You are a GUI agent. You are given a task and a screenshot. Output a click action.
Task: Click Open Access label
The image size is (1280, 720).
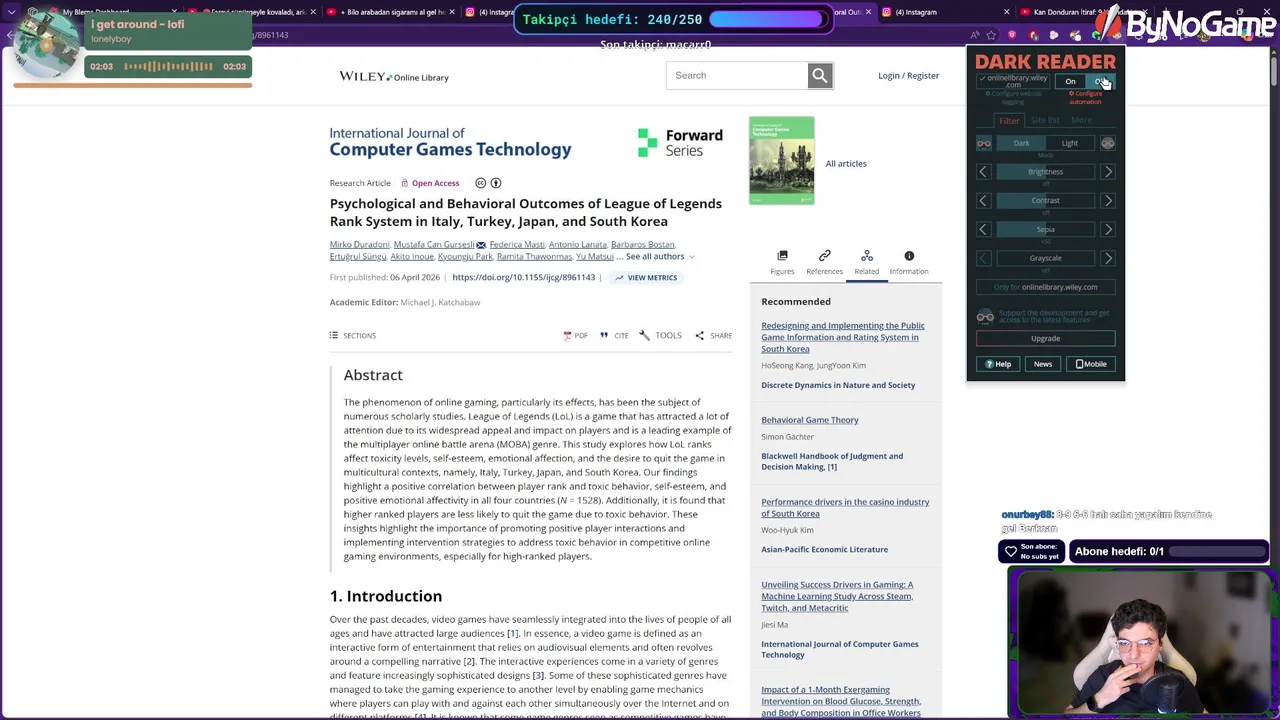[435, 184]
